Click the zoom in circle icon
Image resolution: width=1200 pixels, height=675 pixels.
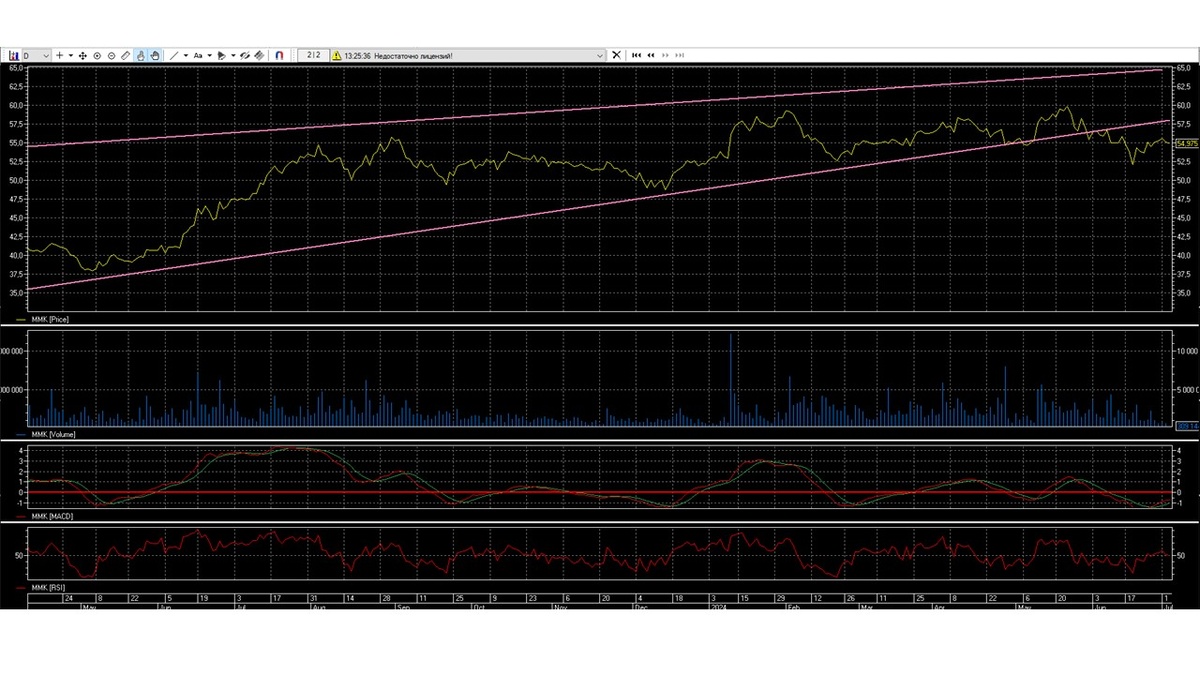point(97,56)
